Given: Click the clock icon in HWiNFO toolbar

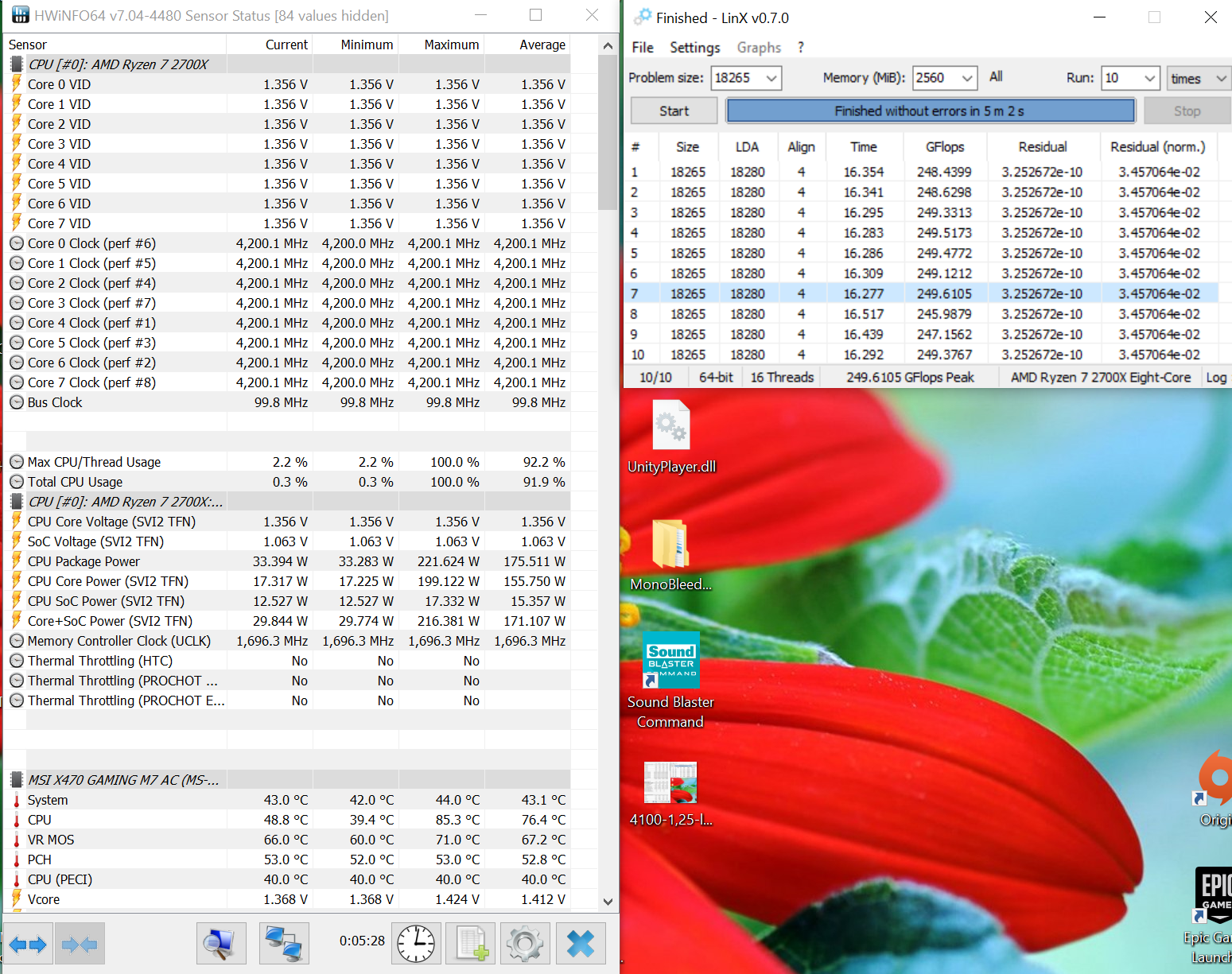Looking at the screenshot, I should click(x=416, y=944).
